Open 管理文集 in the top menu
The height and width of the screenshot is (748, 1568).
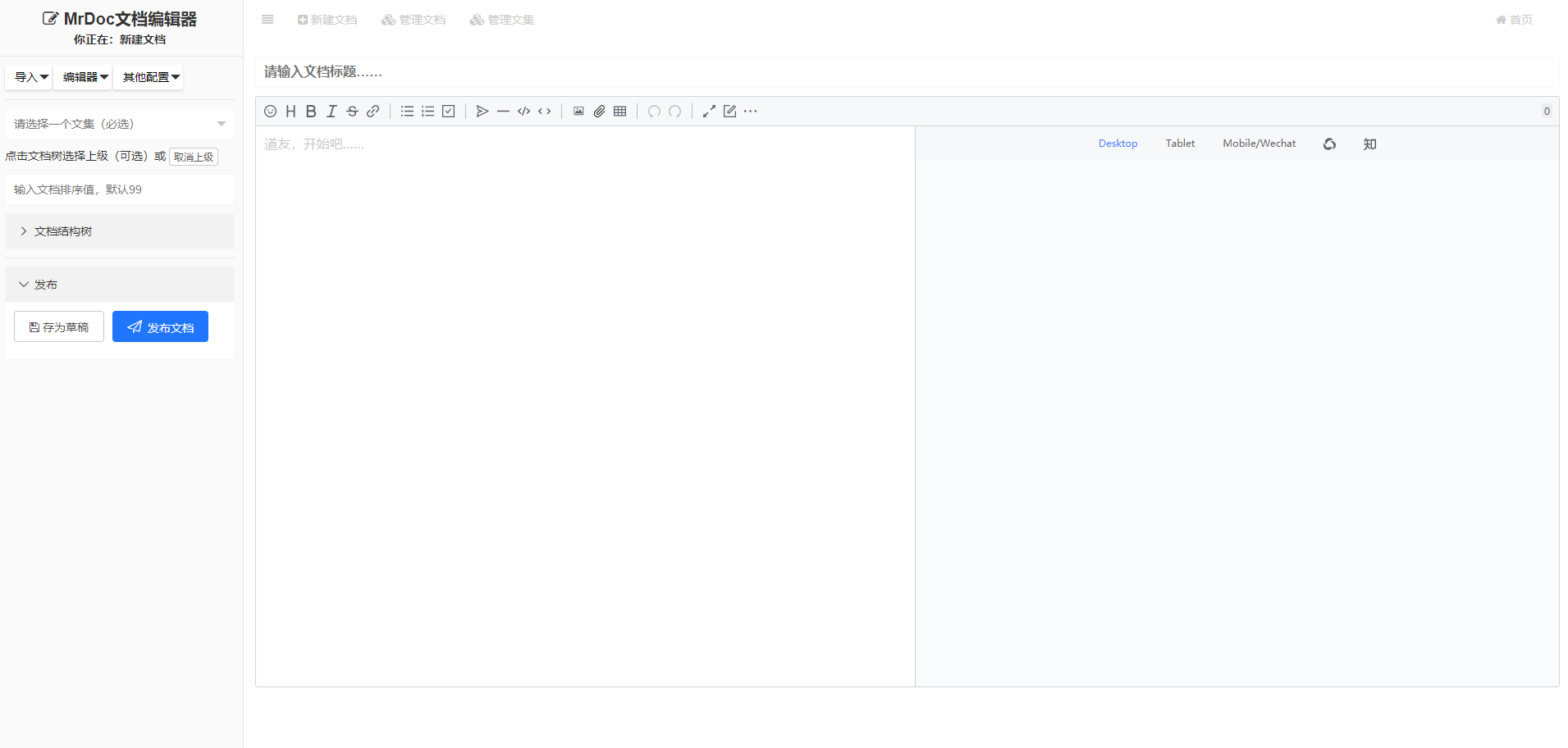click(502, 20)
